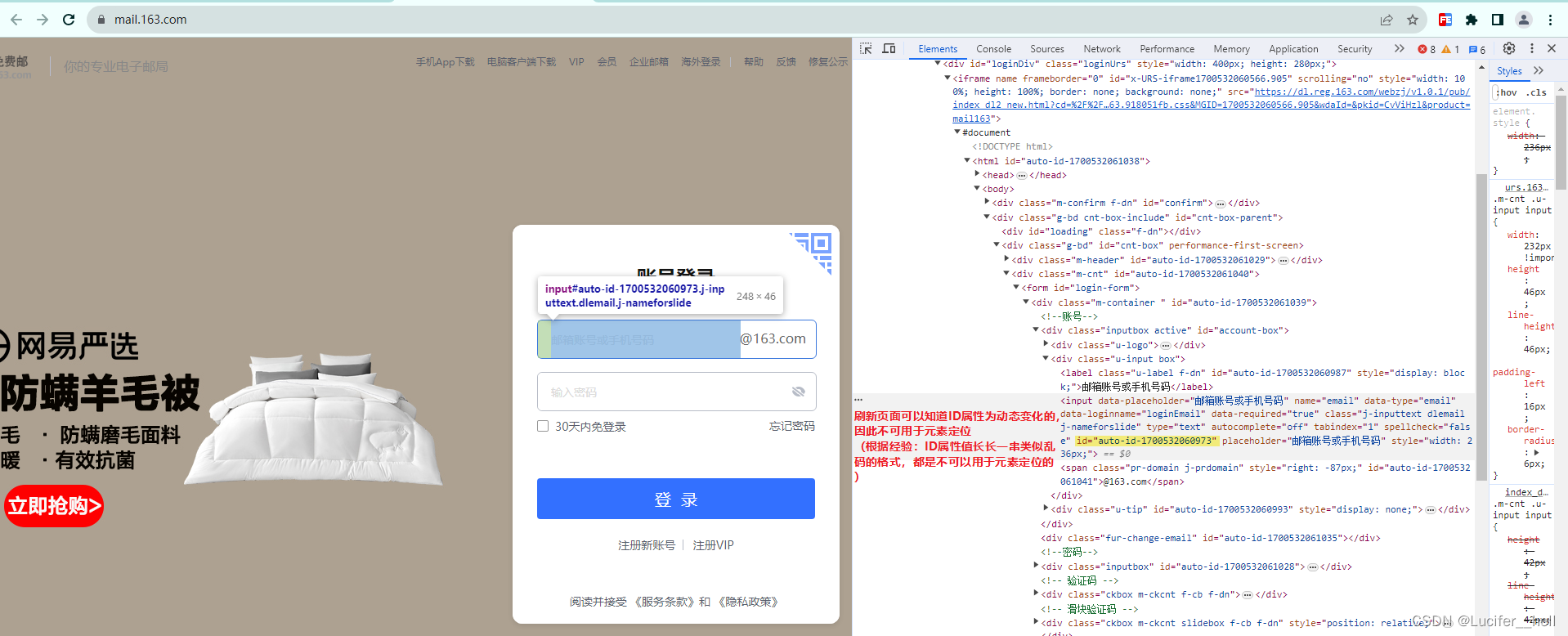1568x636 pixels.
Task: Open DevTools warnings counter (1)
Action: click(1450, 49)
